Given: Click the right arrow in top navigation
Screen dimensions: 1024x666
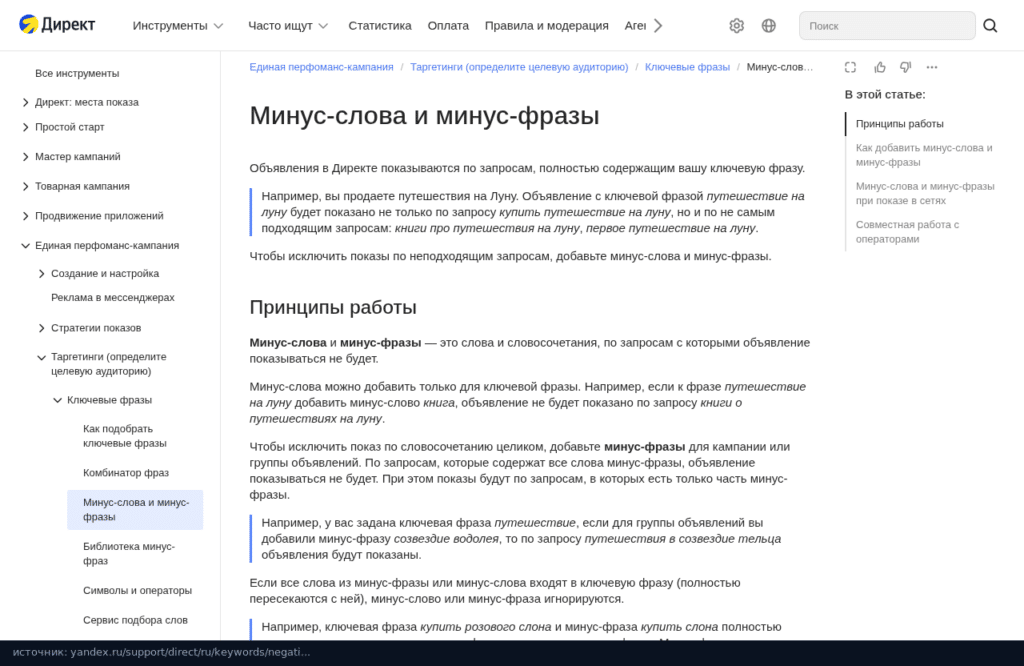Looking at the screenshot, I should [658, 25].
